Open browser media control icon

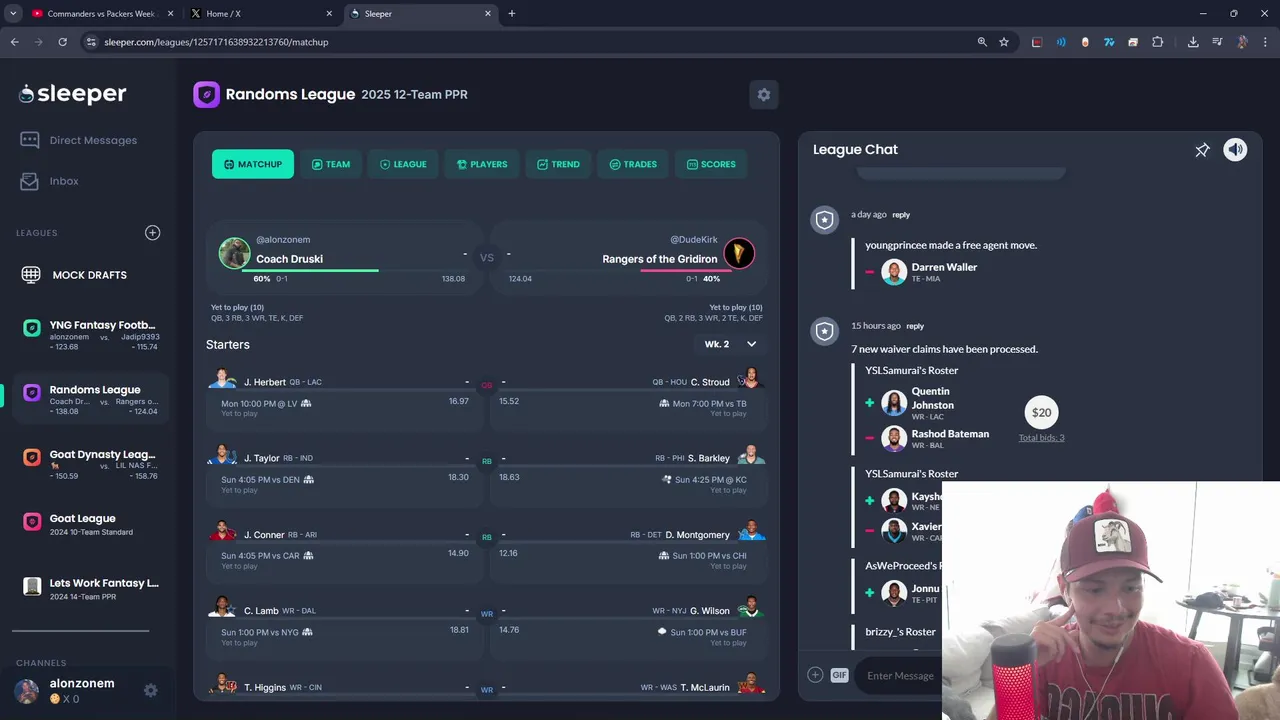pos(1217,42)
